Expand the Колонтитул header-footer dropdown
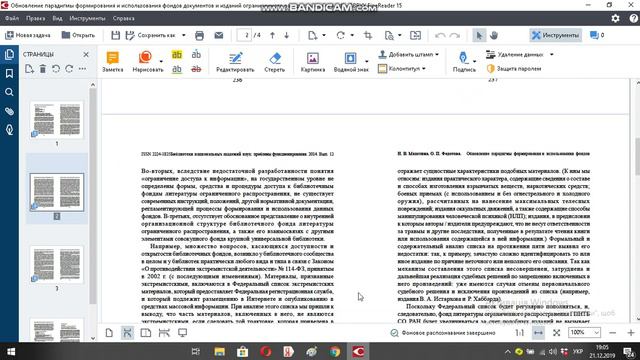The image size is (640, 360). pyautogui.click(x=424, y=69)
